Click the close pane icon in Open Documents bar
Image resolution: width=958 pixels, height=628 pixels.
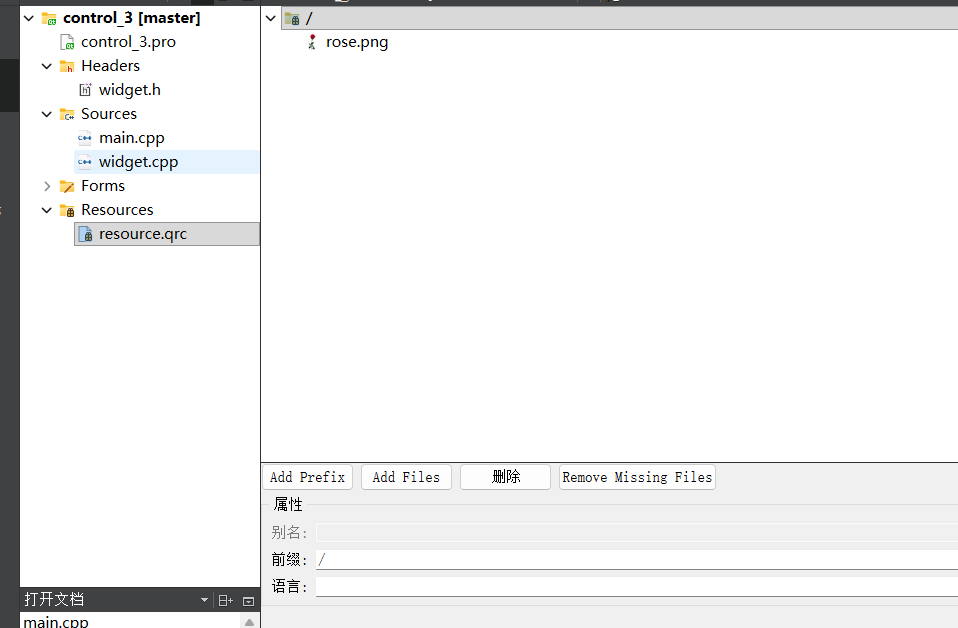pos(248,601)
